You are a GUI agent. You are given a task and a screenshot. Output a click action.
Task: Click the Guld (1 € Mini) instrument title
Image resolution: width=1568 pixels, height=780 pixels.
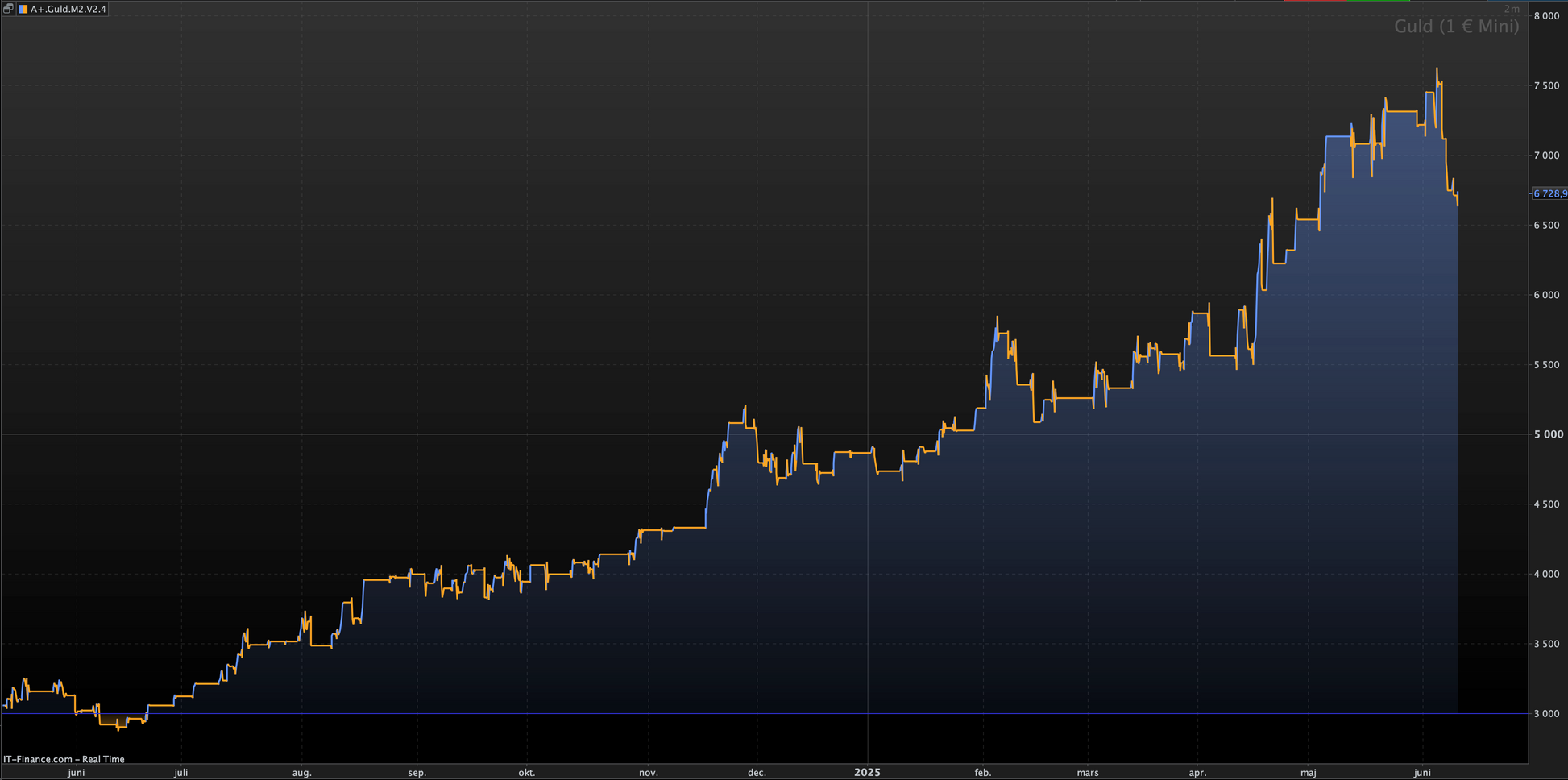pos(1456,27)
